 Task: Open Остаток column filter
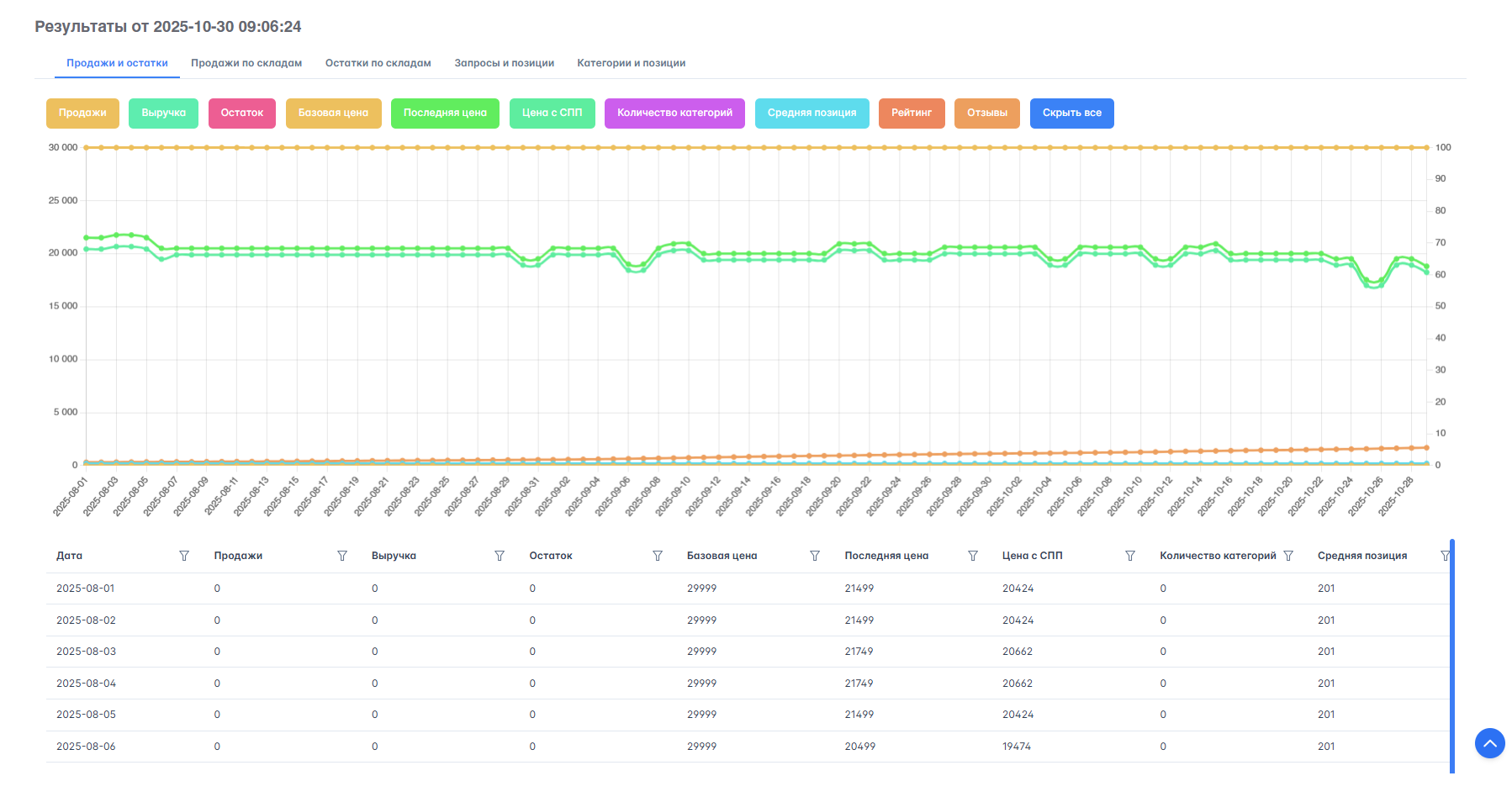tap(658, 556)
